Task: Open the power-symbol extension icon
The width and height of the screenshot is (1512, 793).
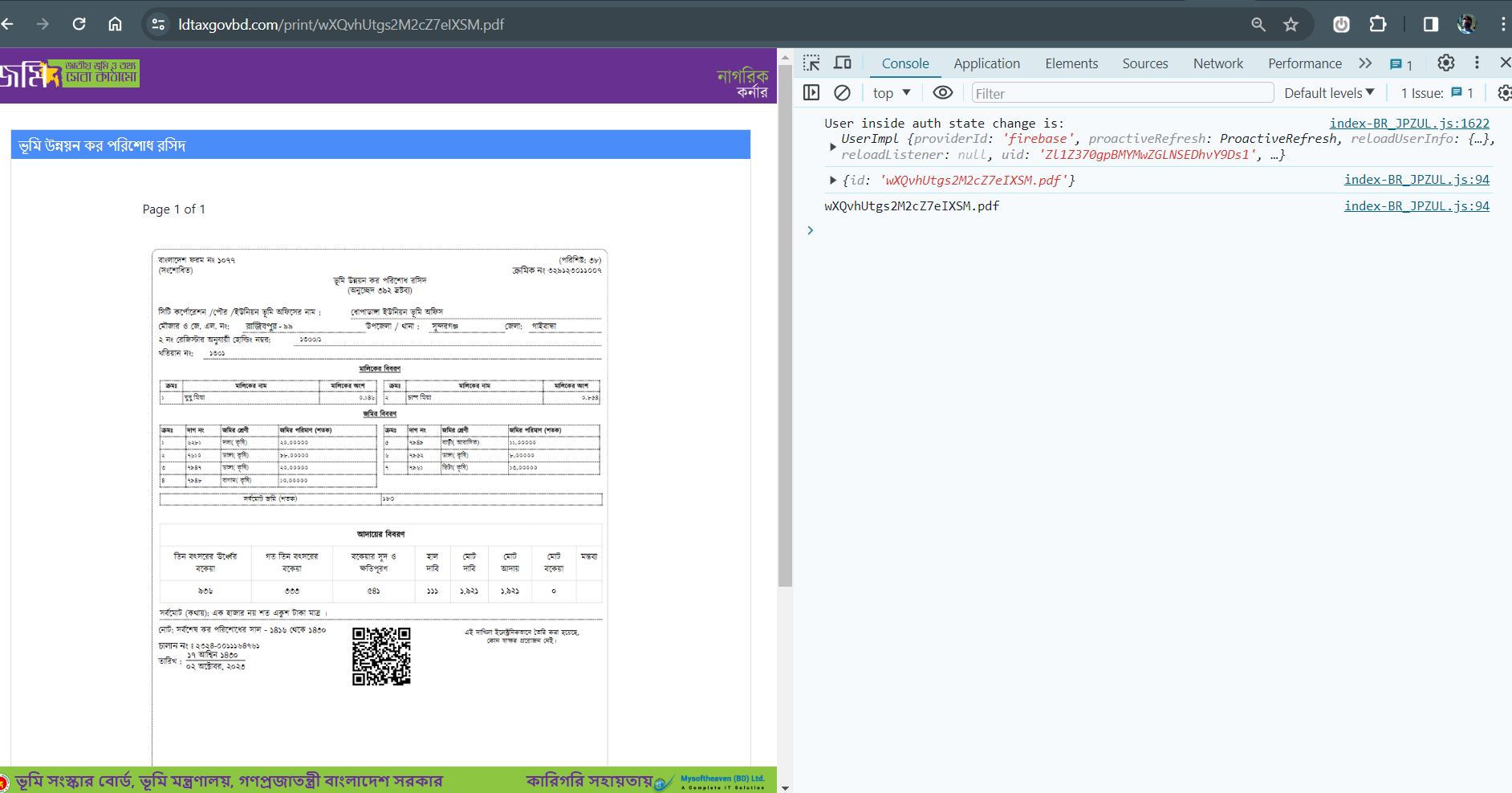Action: [1341, 24]
